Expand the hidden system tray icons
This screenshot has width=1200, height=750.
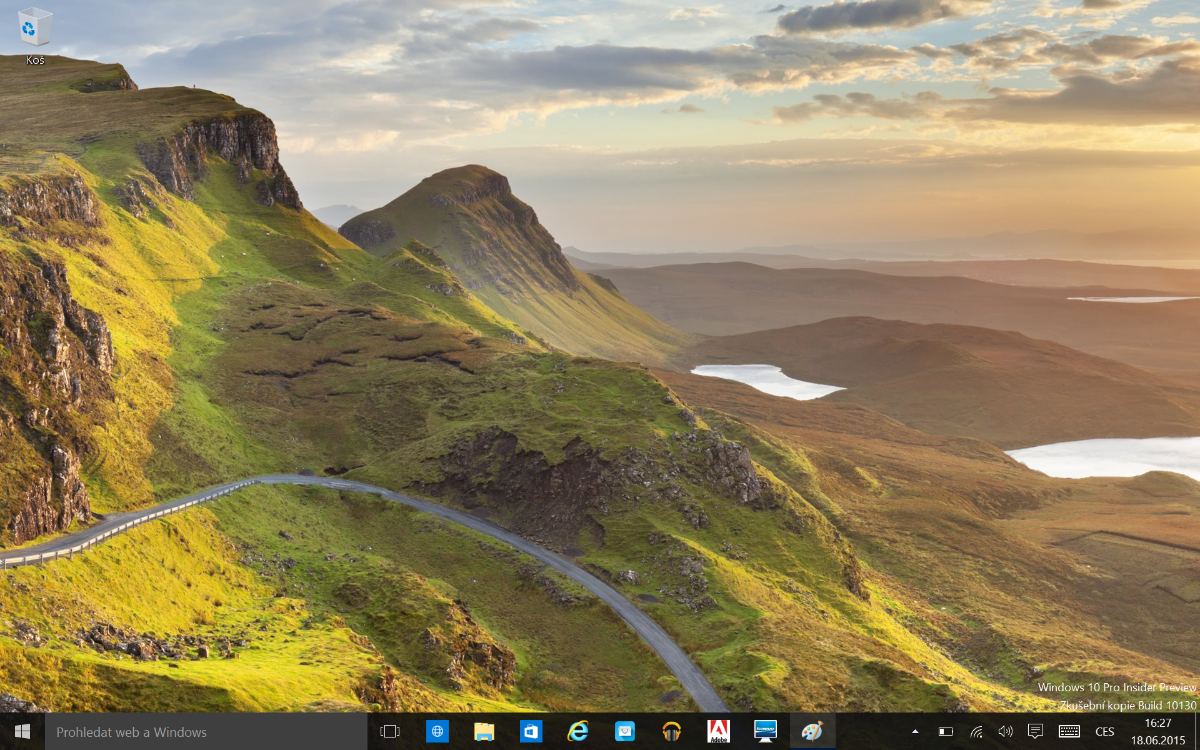tap(915, 732)
